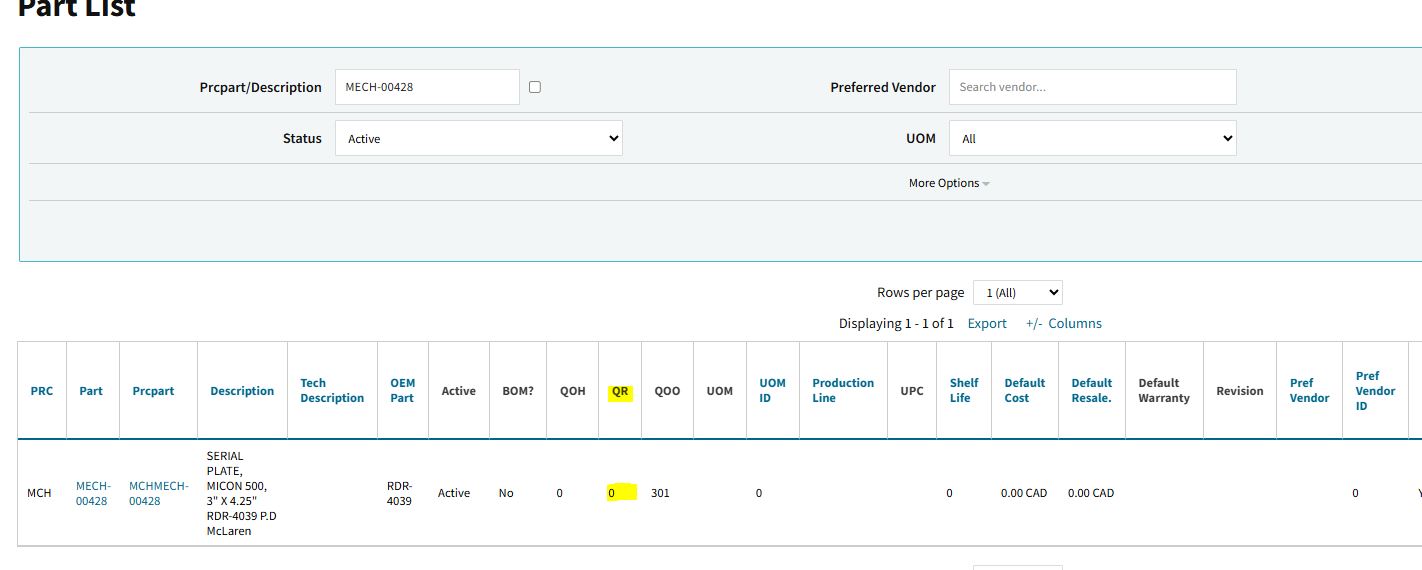This screenshot has height=570, width=1422.
Task: Sort by highlighted QR column header
Action: (x=620, y=391)
